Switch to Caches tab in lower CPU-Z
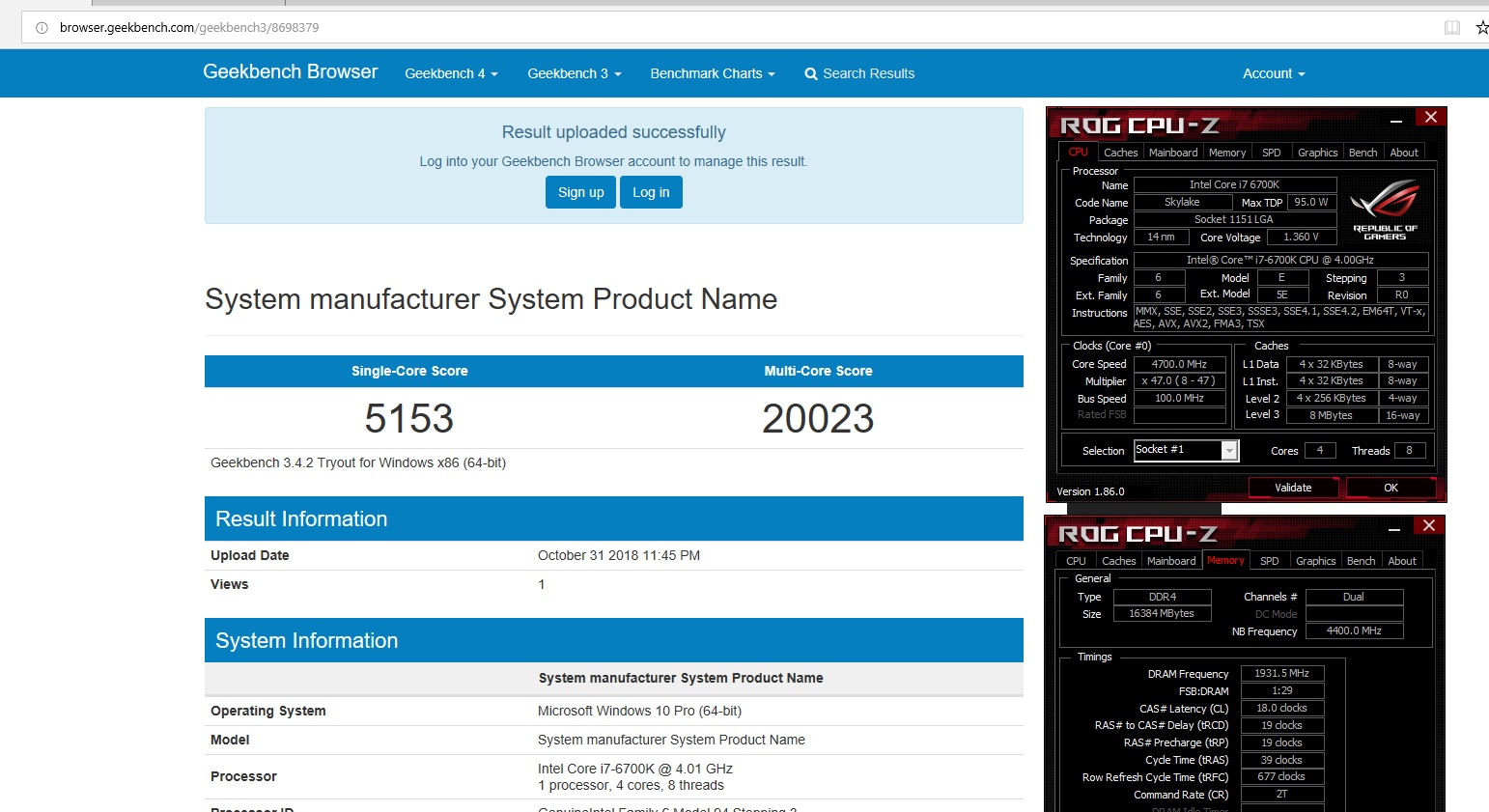Screen dimensions: 1489x812 1118,561
